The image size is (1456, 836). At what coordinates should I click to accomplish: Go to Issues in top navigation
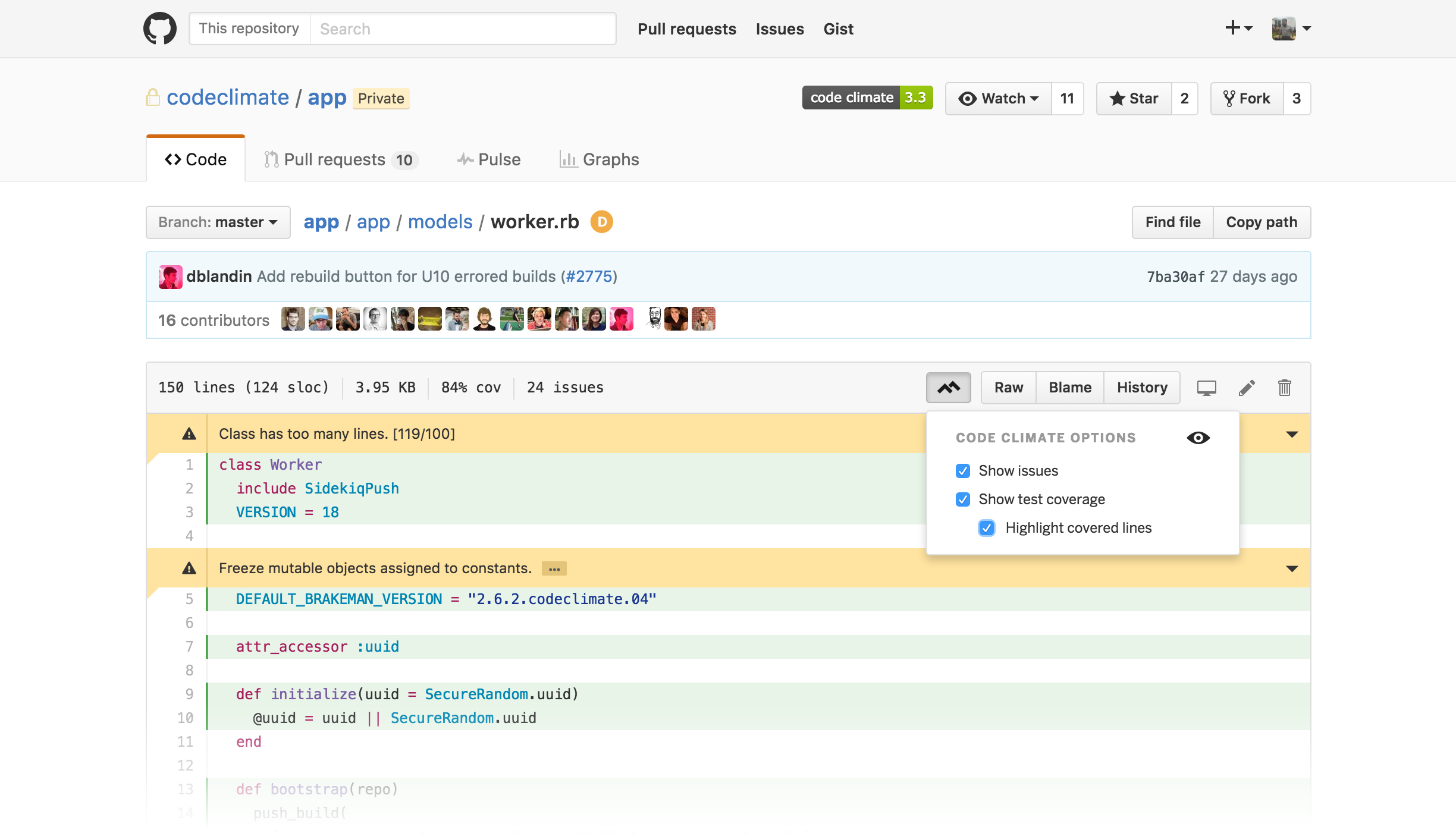pyautogui.click(x=780, y=29)
